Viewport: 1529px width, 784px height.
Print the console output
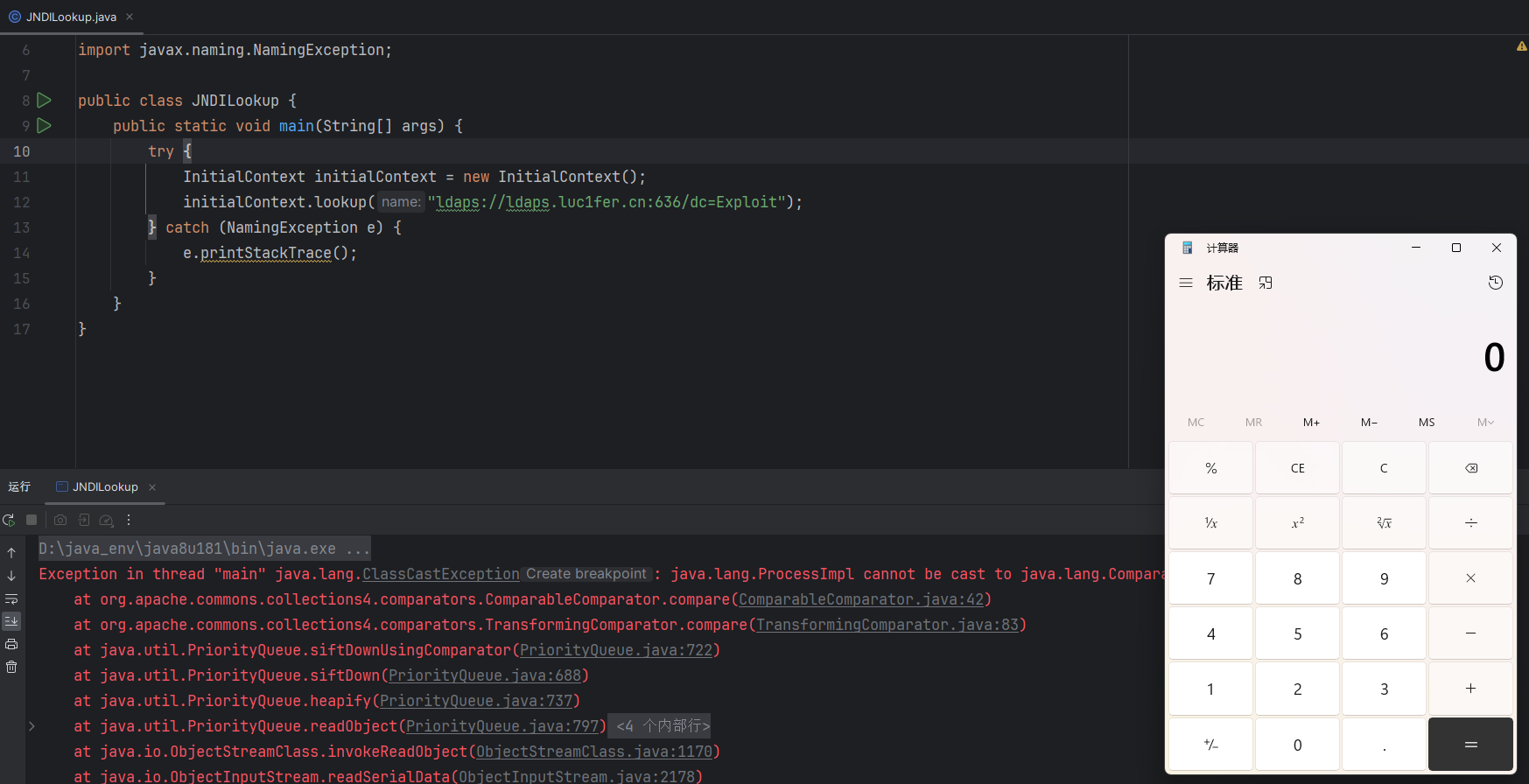click(x=11, y=644)
